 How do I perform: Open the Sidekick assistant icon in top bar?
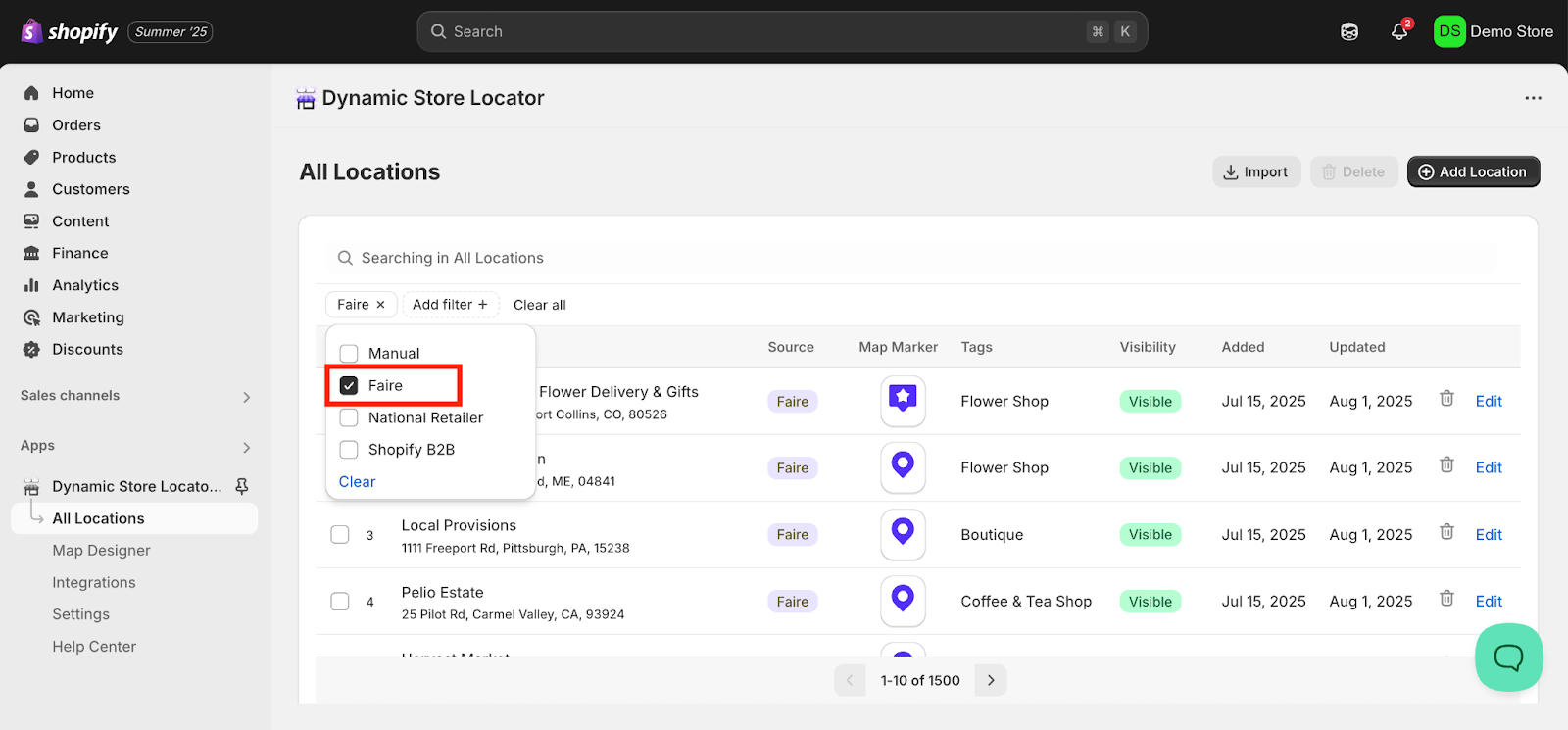1349,31
